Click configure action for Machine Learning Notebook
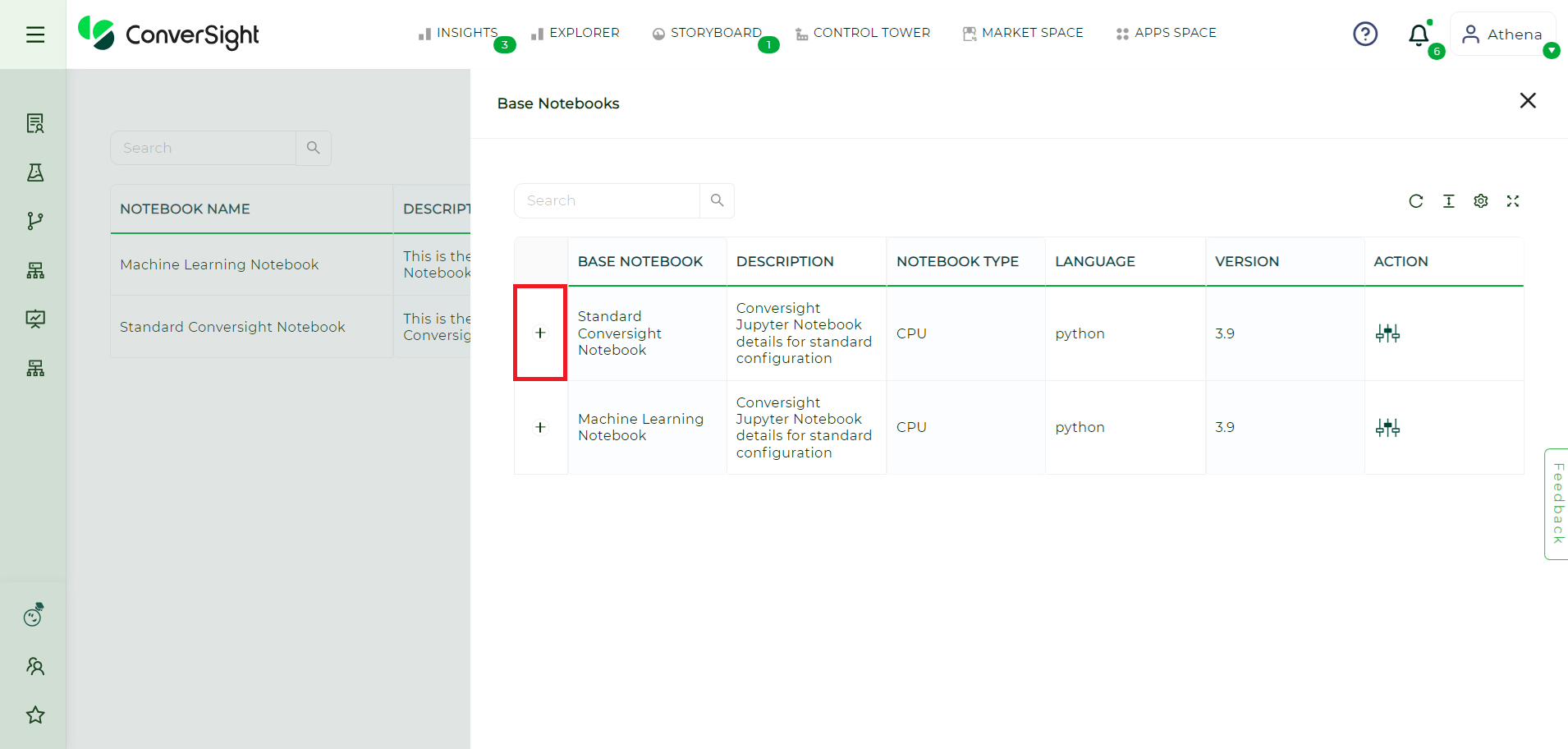The height and width of the screenshot is (749, 1568). 1387,427
